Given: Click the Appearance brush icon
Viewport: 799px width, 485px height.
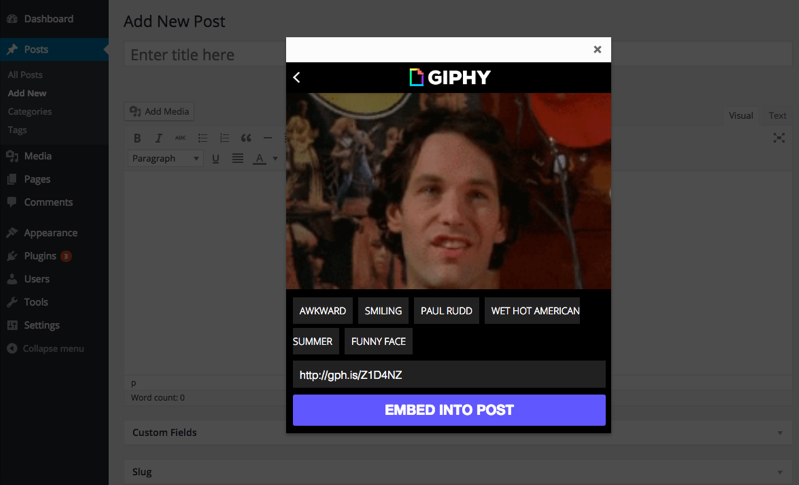Looking at the screenshot, I should point(12,233).
